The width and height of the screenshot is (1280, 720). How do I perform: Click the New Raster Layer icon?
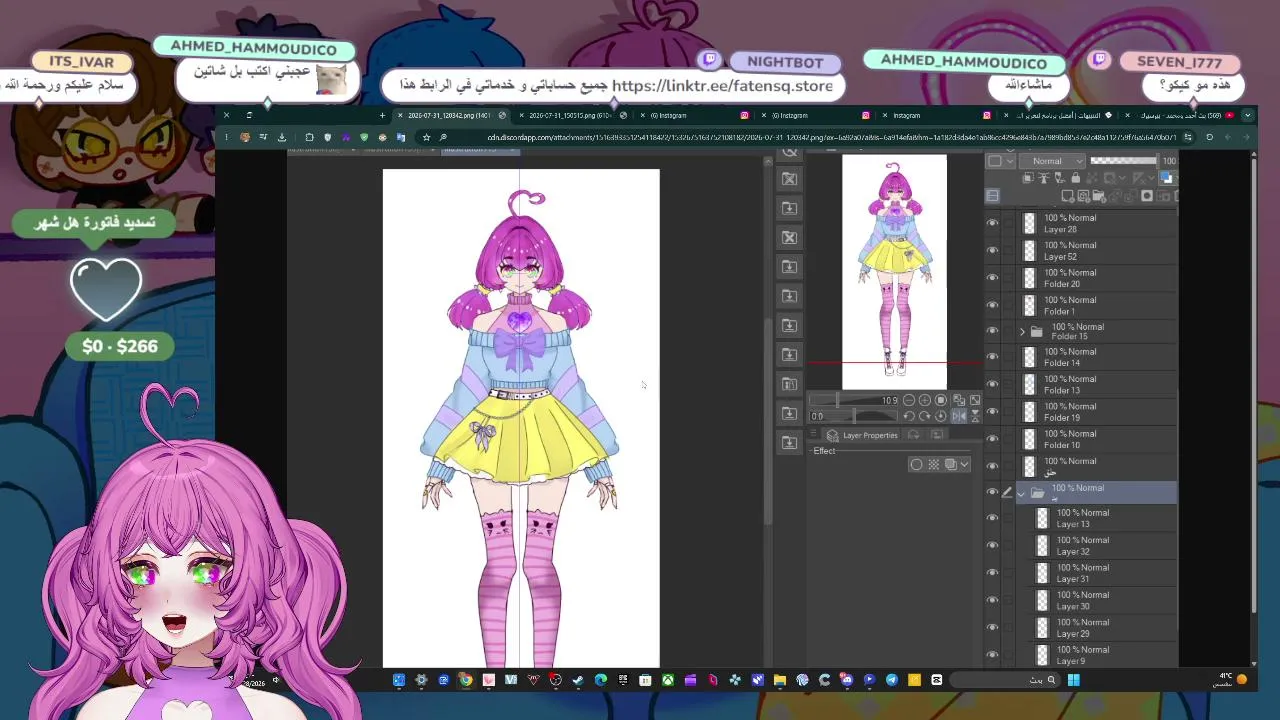(x=1067, y=196)
